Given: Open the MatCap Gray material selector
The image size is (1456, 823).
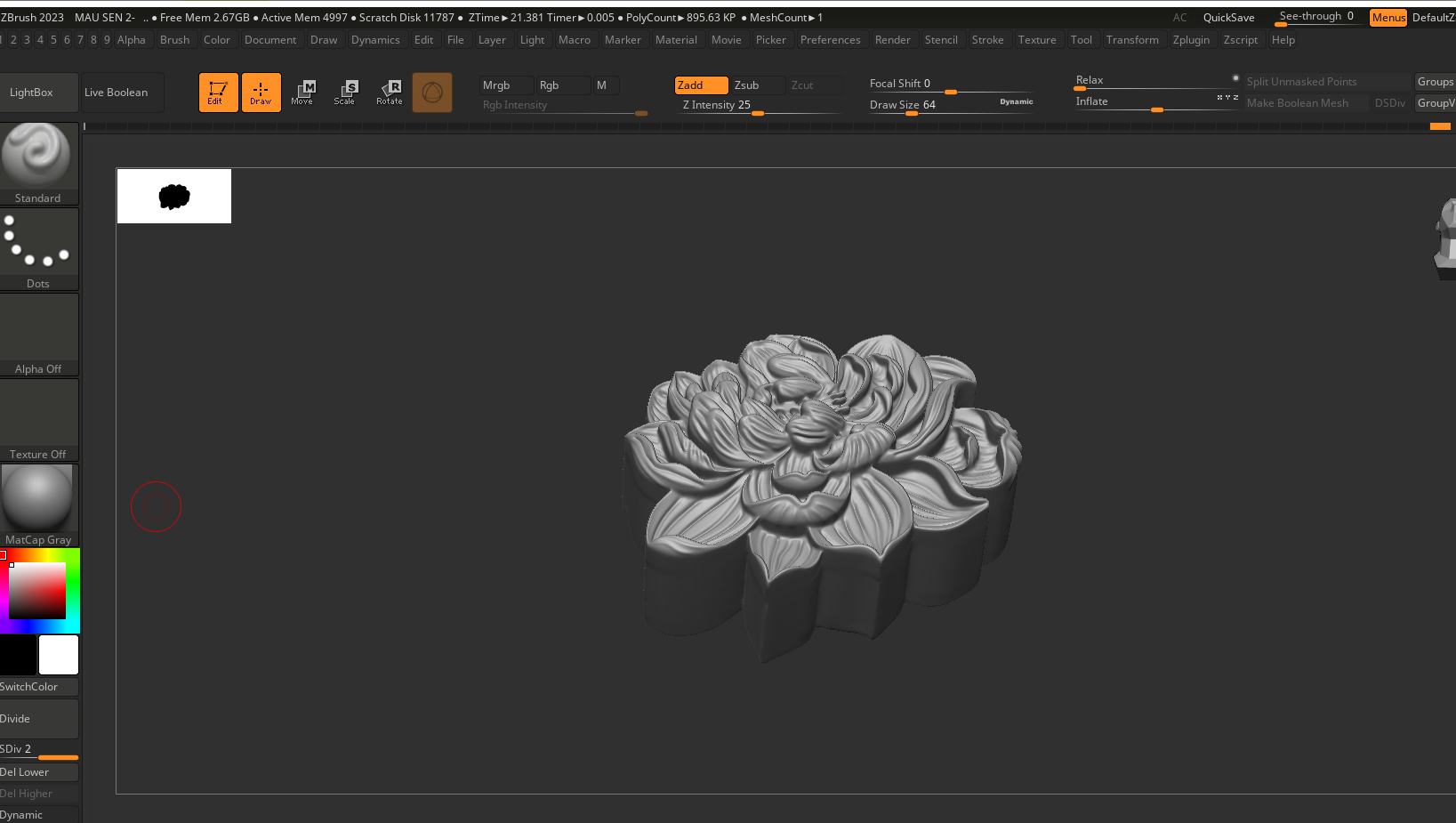Looking at the screenshot, I should coord(38,504).
